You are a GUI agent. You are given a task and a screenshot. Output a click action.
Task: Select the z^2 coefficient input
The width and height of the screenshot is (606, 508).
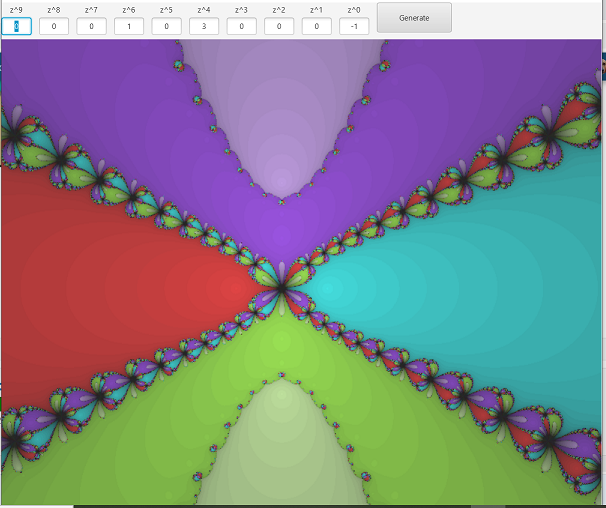279,26
